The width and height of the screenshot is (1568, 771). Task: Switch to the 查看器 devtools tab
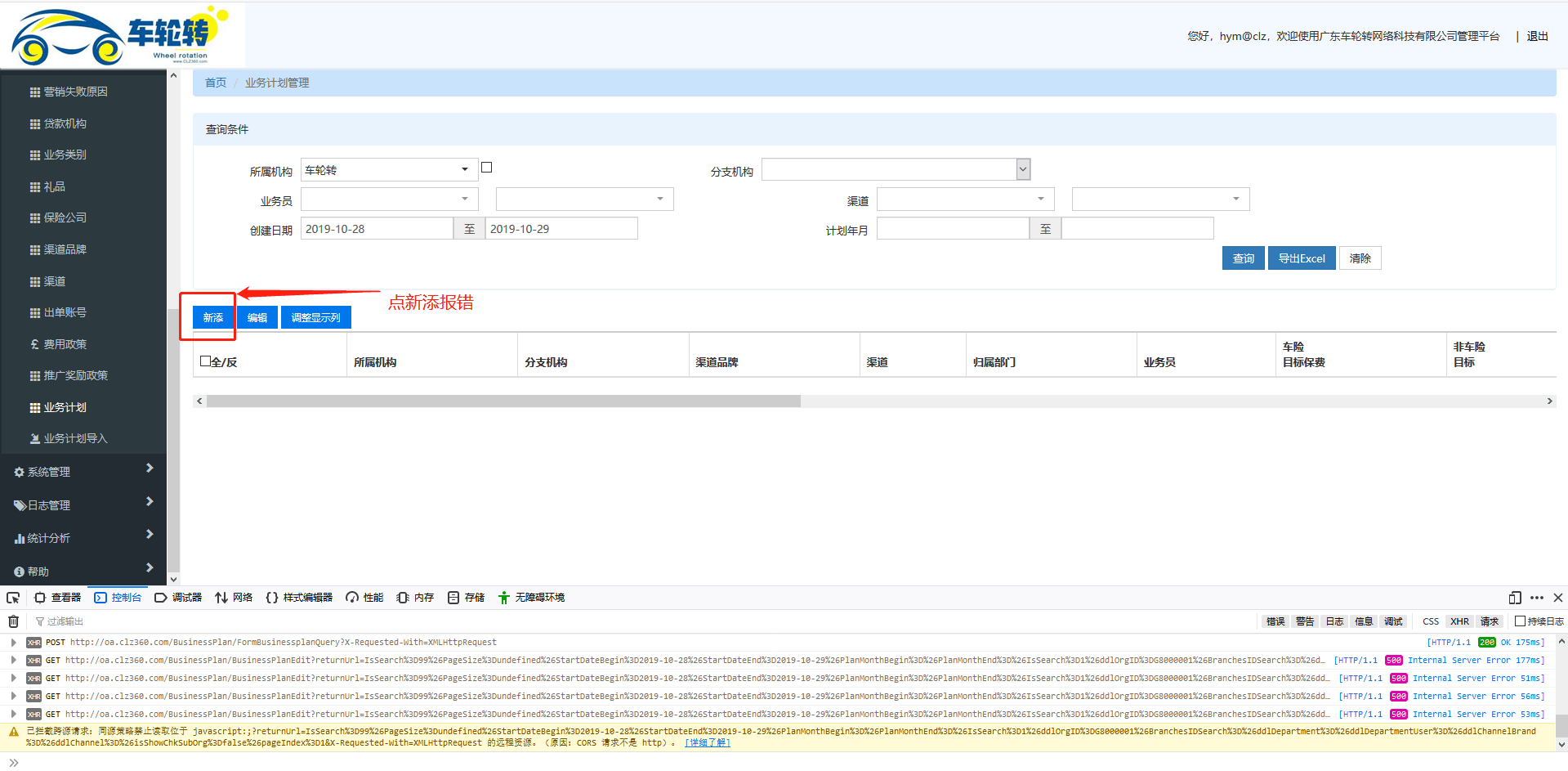coord(57,598)
